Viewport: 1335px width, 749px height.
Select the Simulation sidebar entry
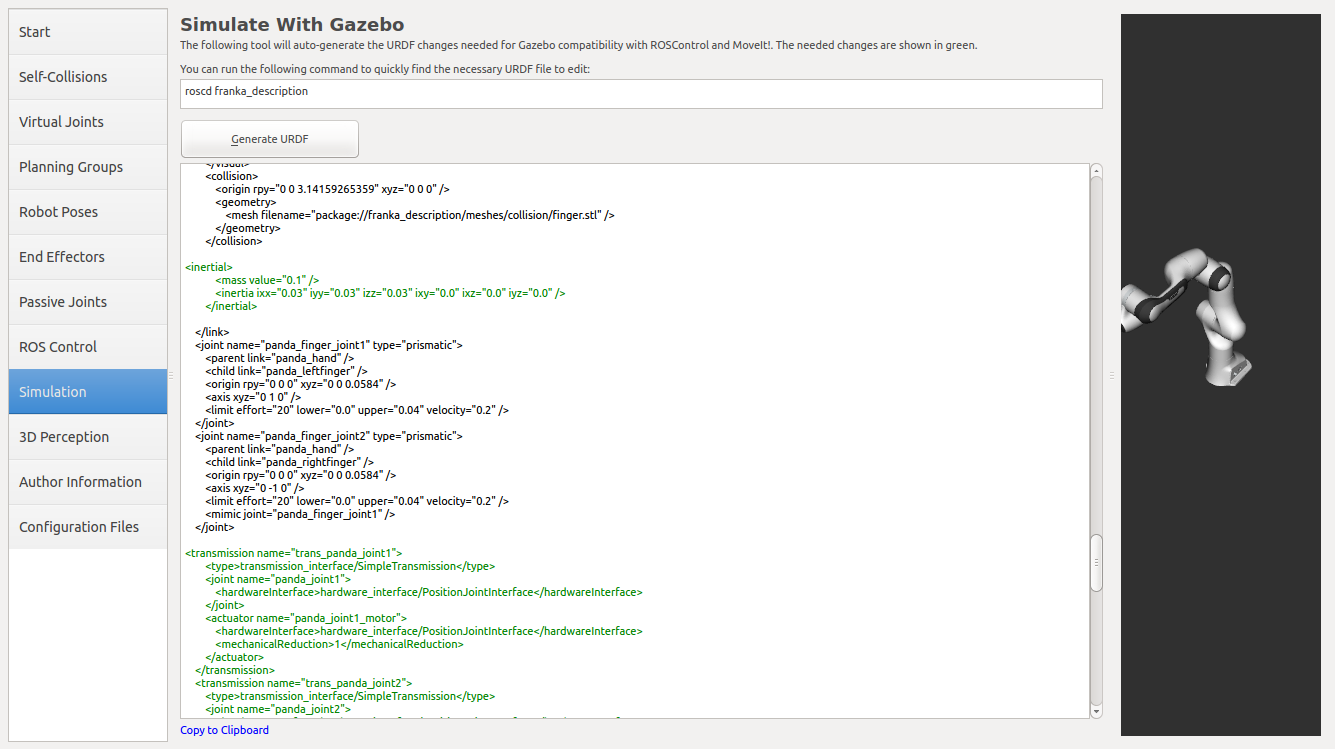point(88,392)
